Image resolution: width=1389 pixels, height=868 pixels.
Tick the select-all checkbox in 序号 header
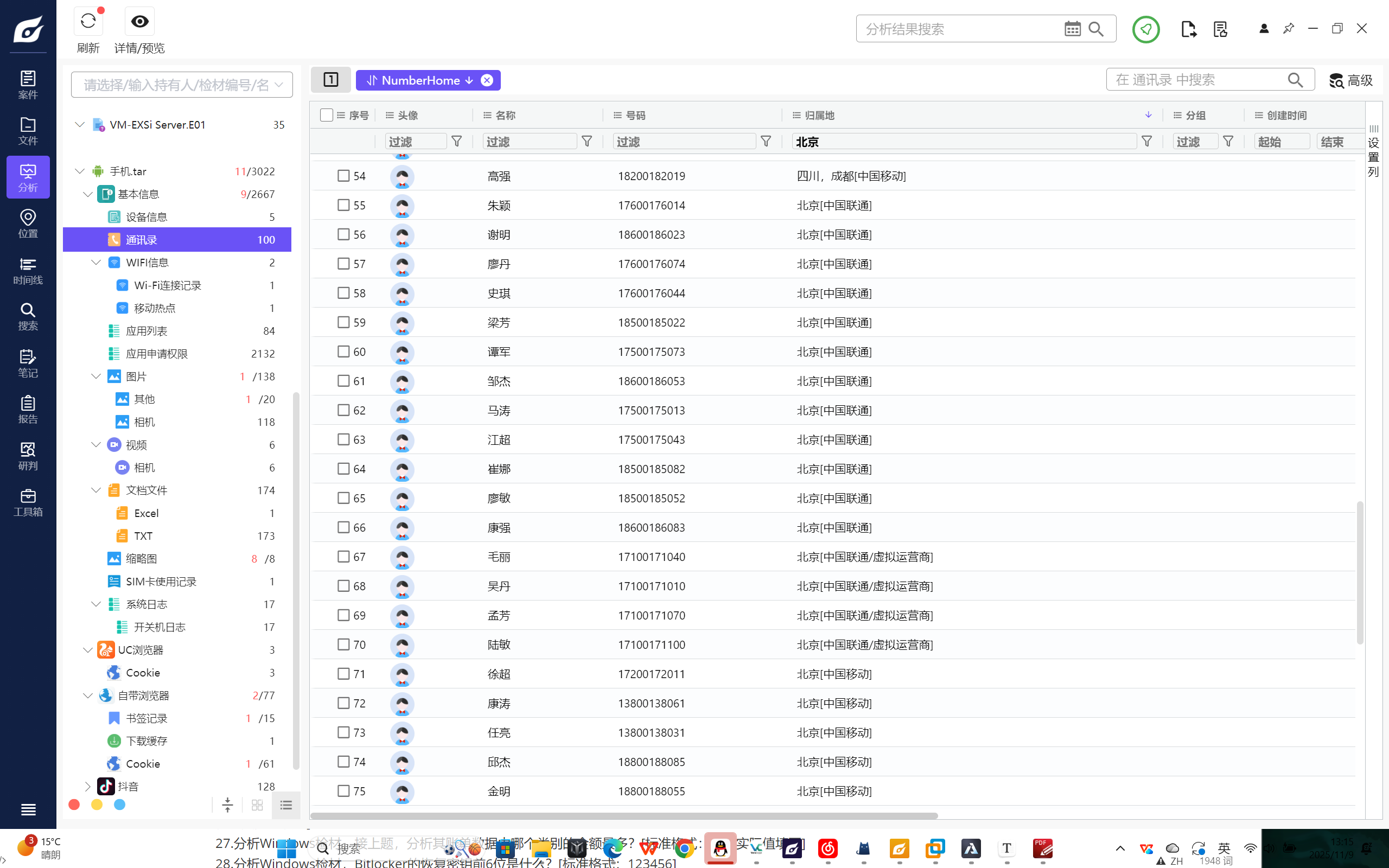[x=327, y=116]
